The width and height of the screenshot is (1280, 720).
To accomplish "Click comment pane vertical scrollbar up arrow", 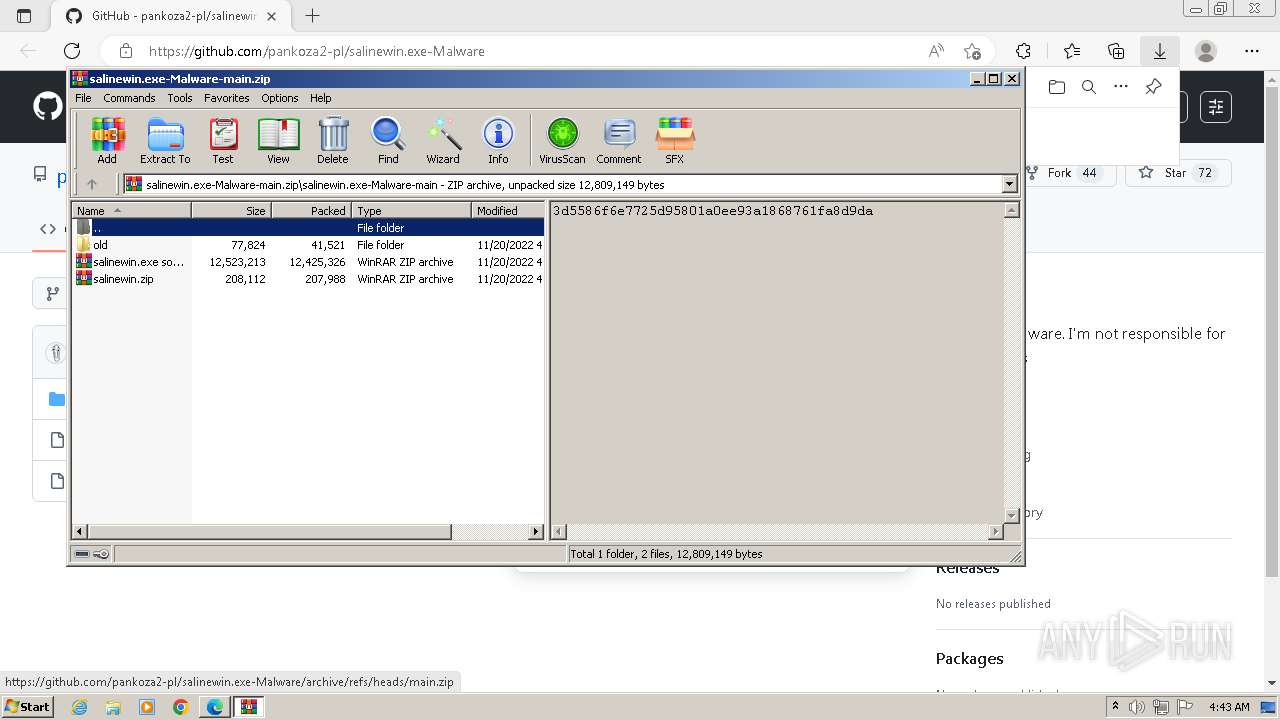I will pyautogui.click(x=1011, y=210).
